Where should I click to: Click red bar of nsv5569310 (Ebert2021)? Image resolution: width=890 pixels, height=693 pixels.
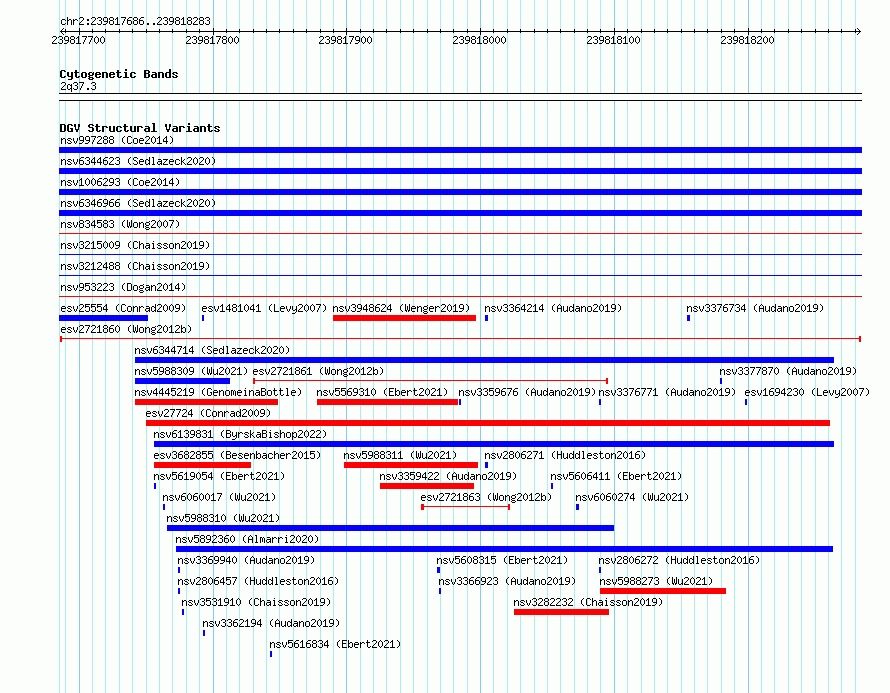tap(388, 402)
